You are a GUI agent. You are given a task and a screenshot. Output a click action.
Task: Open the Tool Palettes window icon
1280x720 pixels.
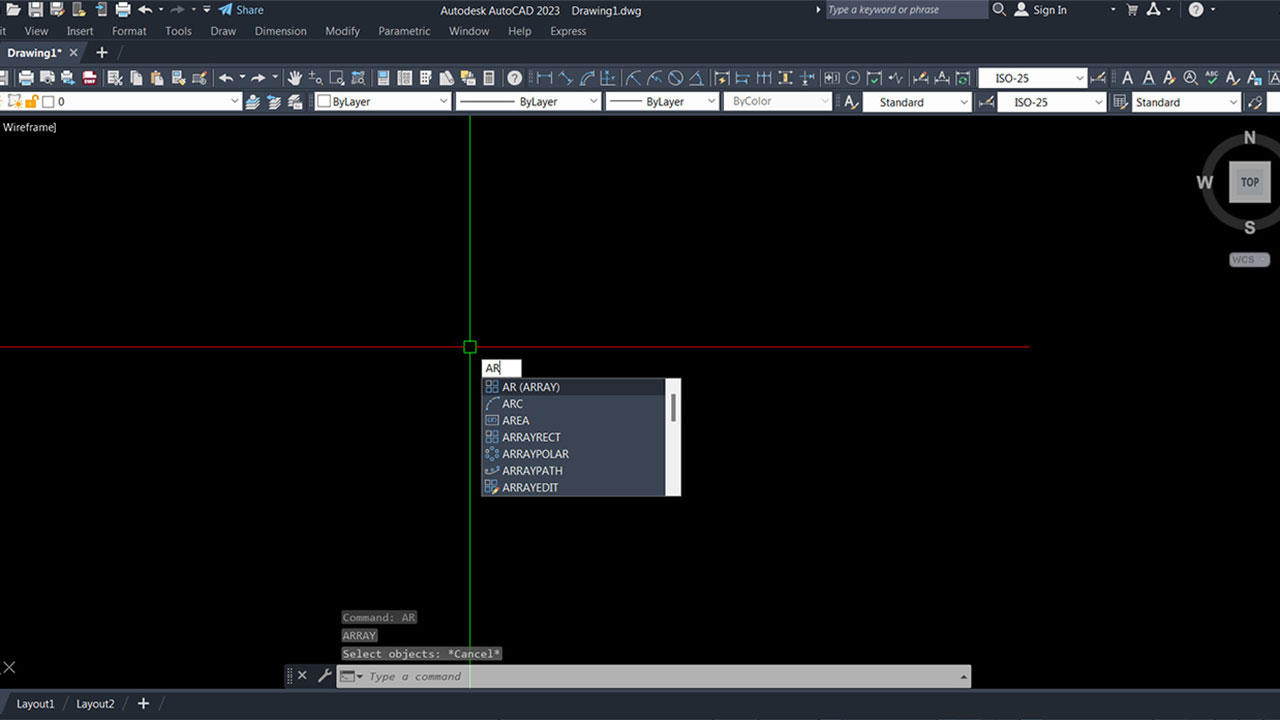click(x=425, y=78)
